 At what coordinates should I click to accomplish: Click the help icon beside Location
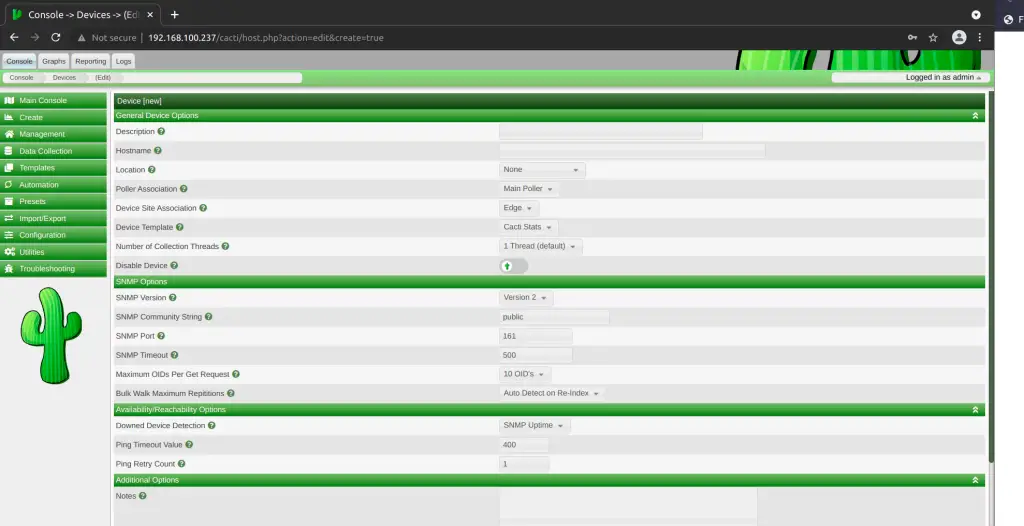152,169
